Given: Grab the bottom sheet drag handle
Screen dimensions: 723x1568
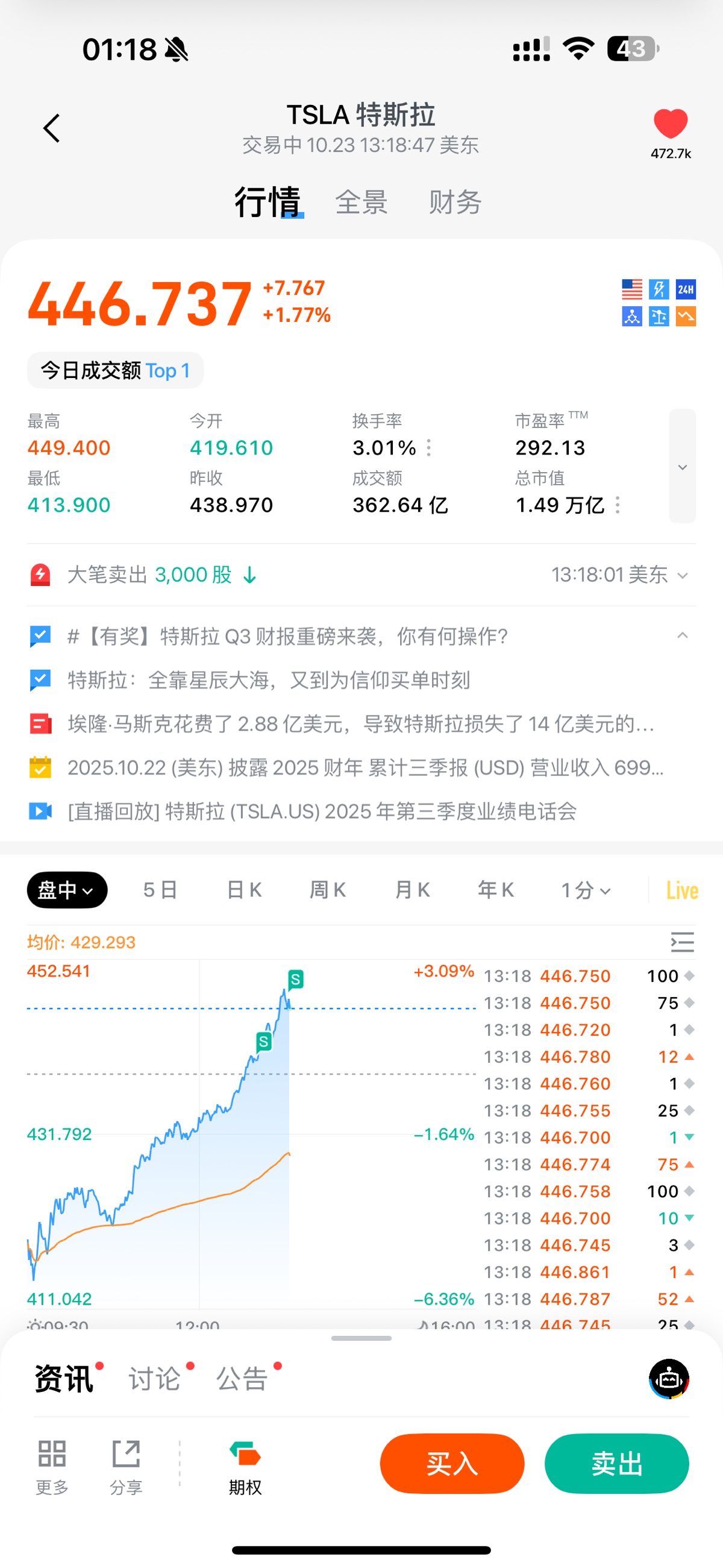Looking at the screenshot, I should (361, 1338).
